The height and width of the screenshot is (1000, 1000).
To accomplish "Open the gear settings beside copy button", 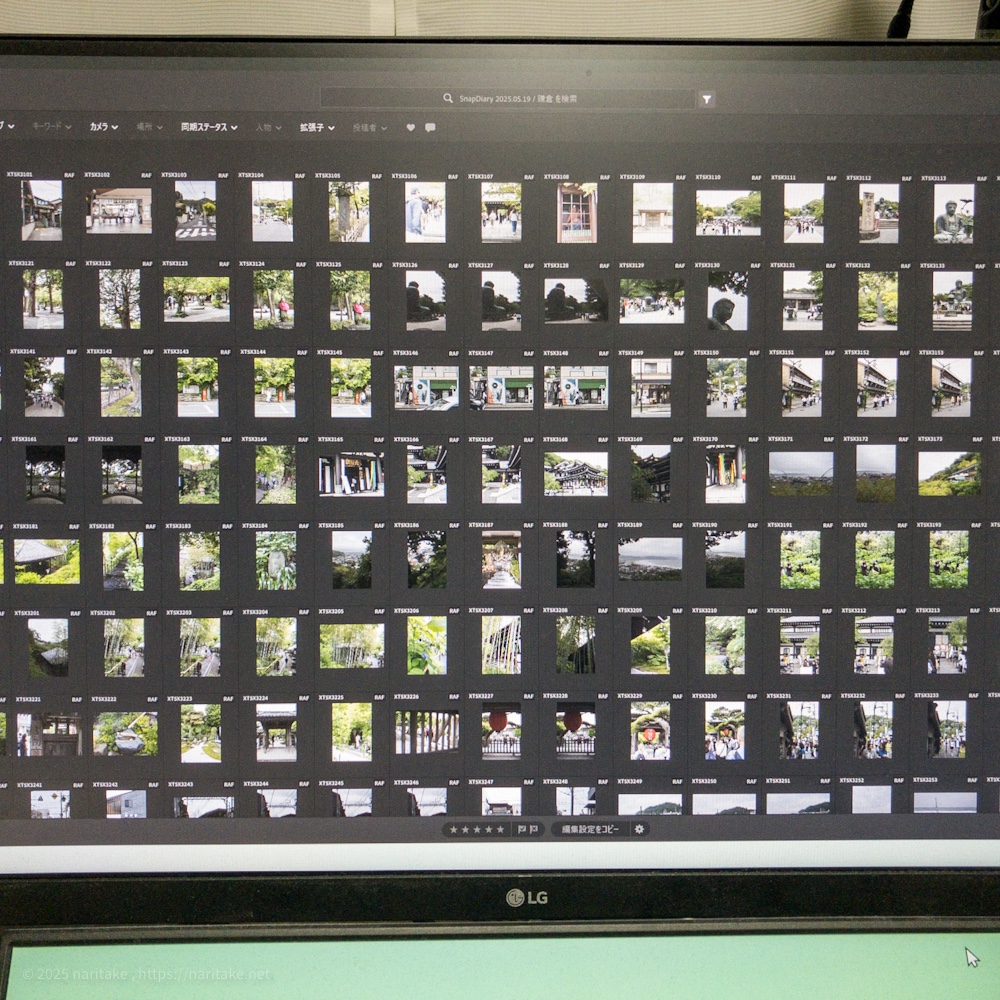I will click(x=640, y=829).
